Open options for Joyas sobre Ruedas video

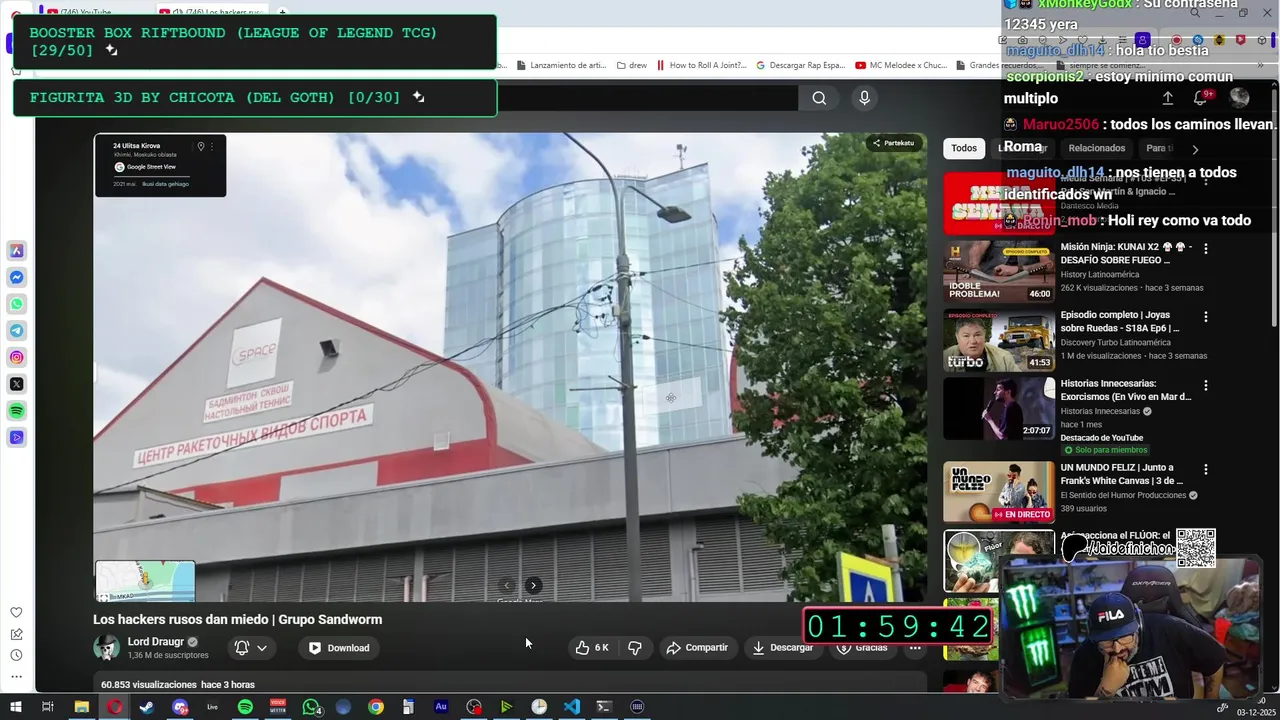[x=1206, y=316]
